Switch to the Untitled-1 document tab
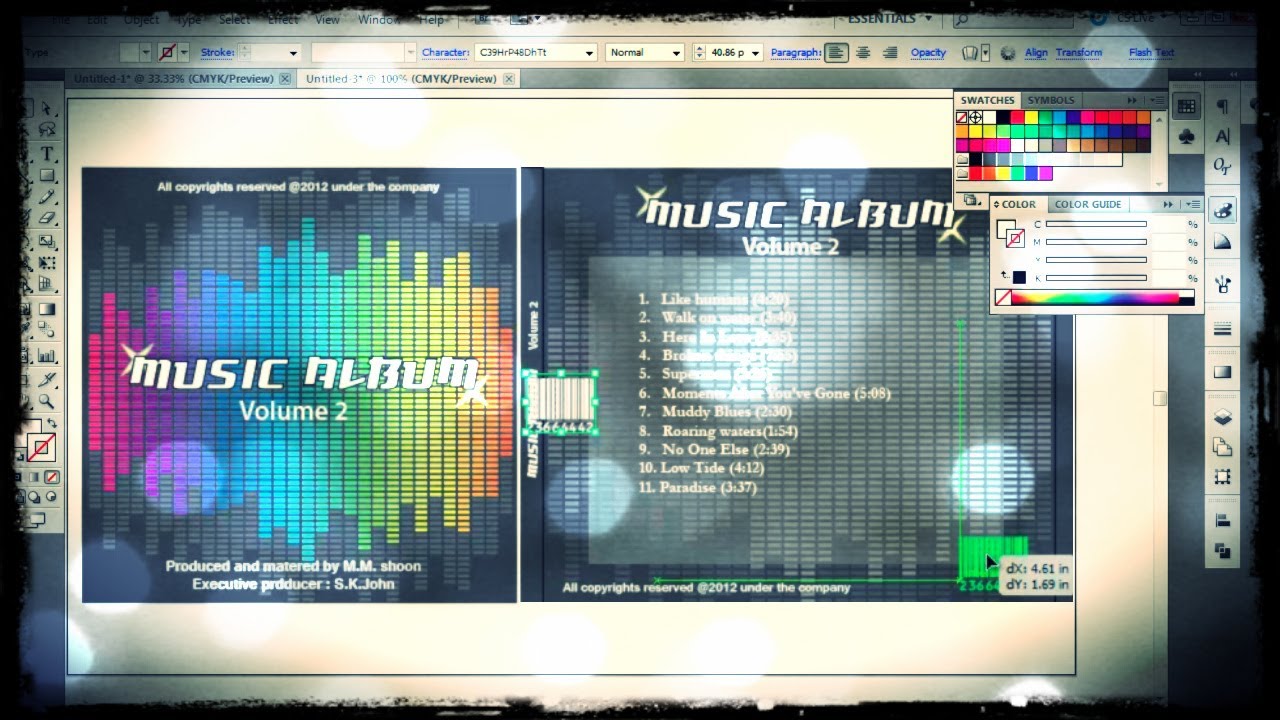The height and width of the screenshot is (720, 1280). (x=180, y=79)
